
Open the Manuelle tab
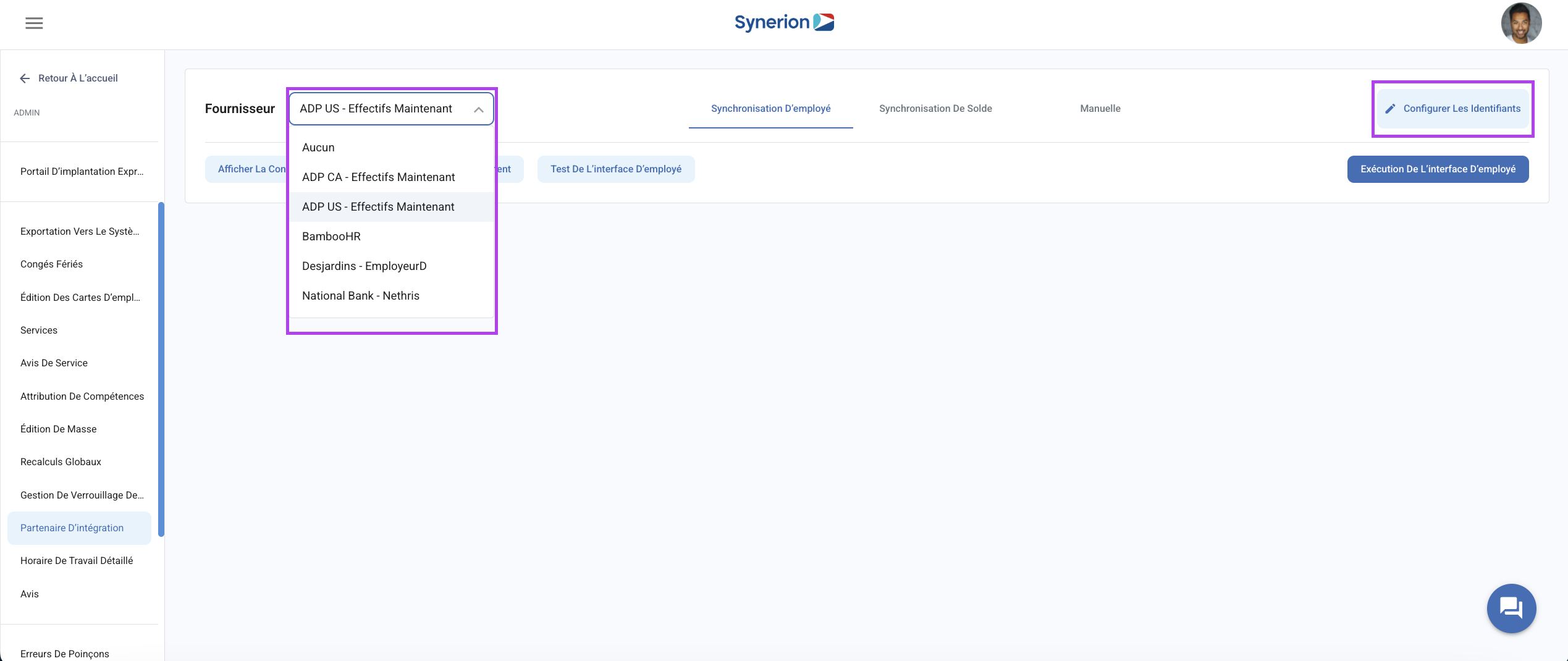[x=1100, y=109]
